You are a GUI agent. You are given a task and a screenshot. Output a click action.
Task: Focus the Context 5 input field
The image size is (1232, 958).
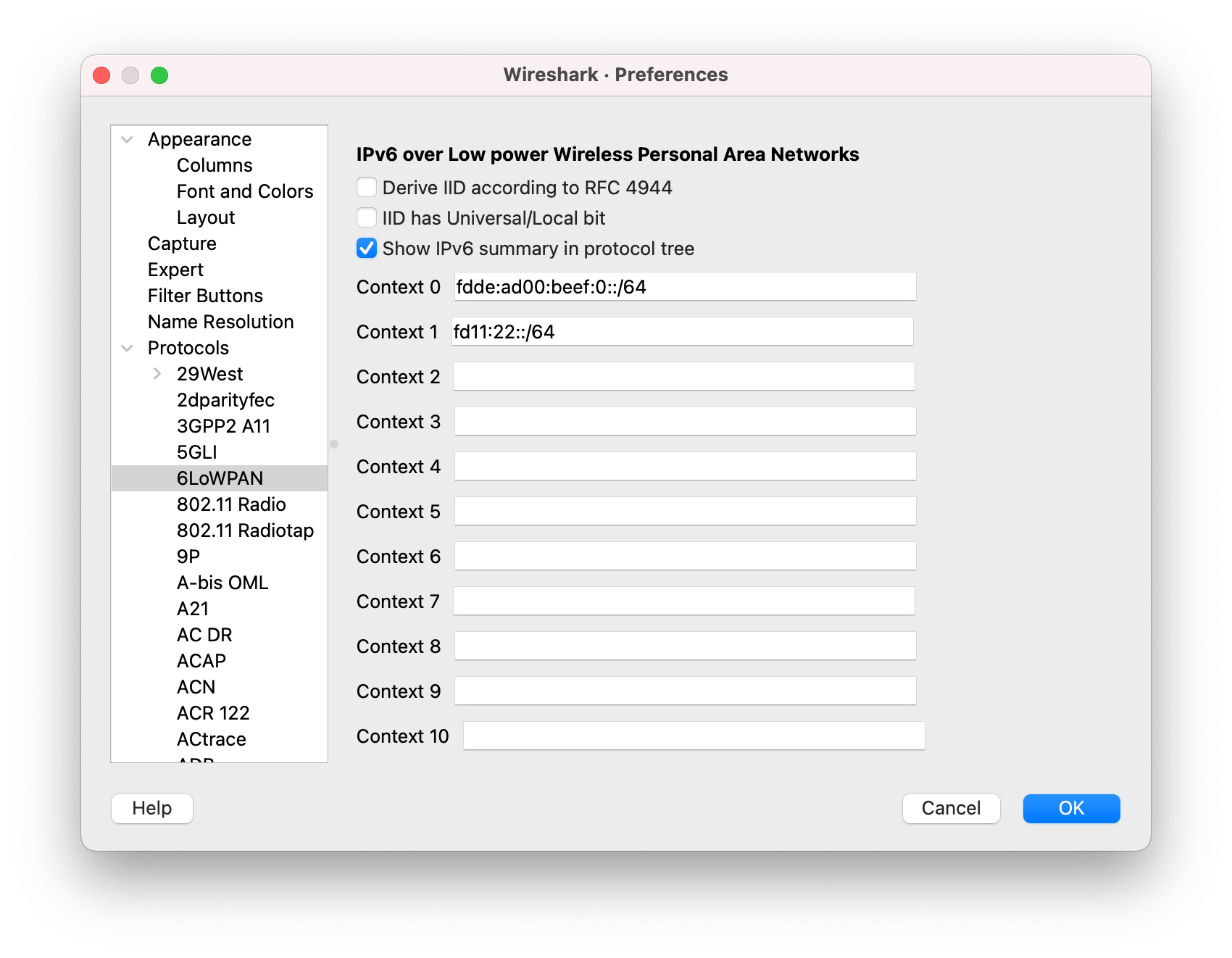click(x=685, y=512)
